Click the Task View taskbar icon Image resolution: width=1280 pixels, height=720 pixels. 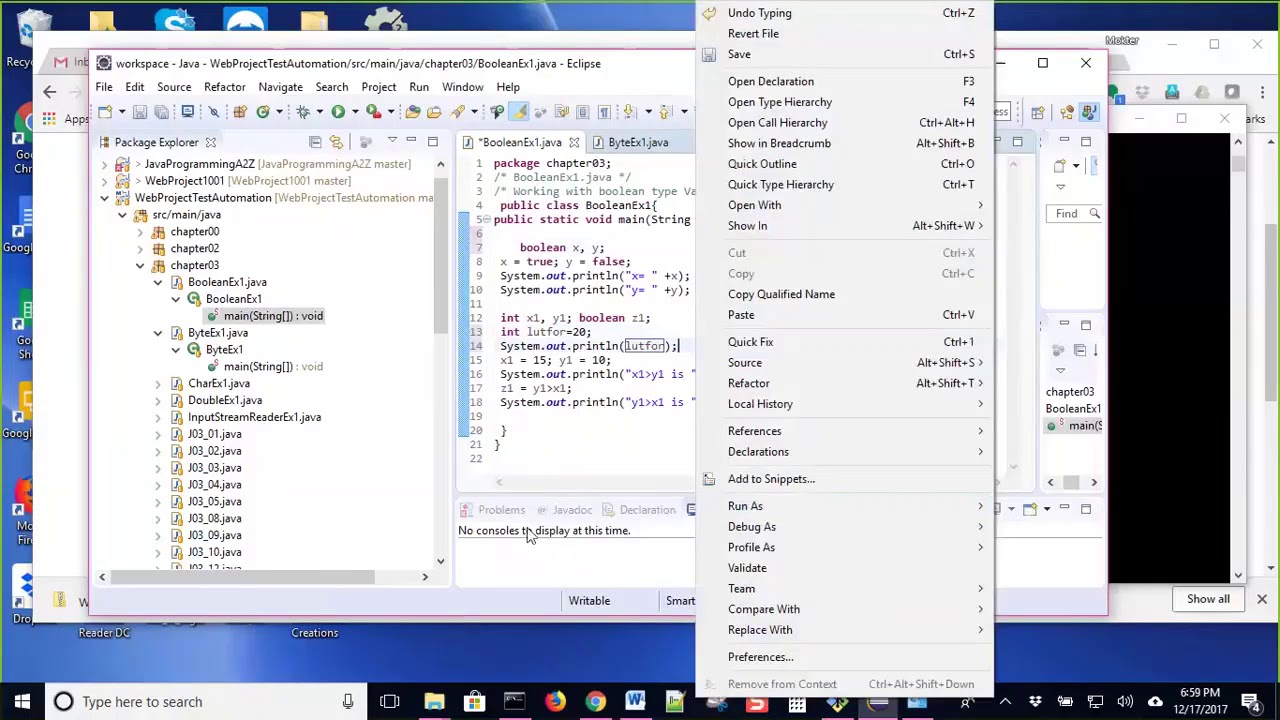click(x=390, y=701)
